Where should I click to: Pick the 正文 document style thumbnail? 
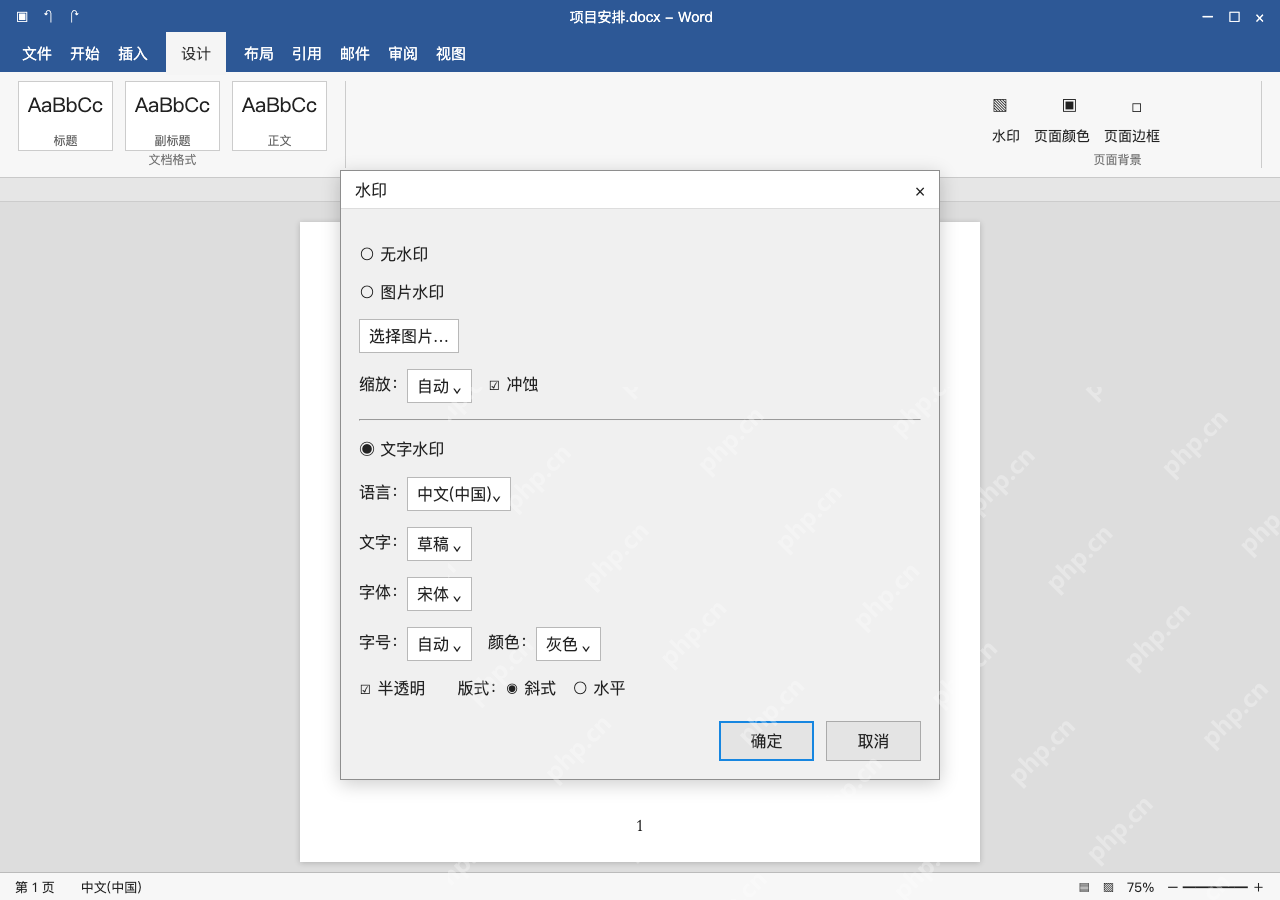279,116
